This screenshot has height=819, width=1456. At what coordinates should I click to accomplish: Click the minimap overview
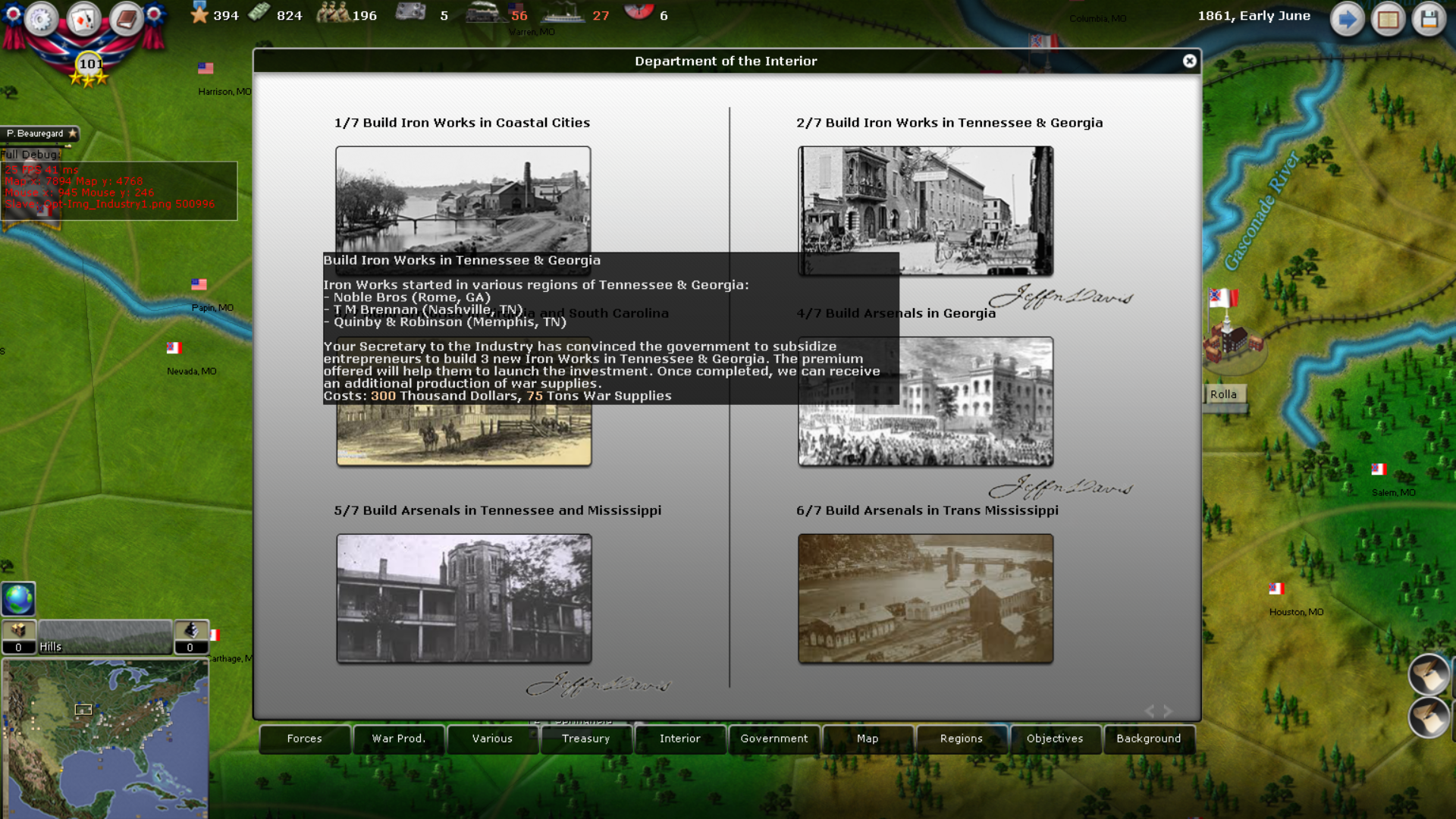click(x=105, y=738)
